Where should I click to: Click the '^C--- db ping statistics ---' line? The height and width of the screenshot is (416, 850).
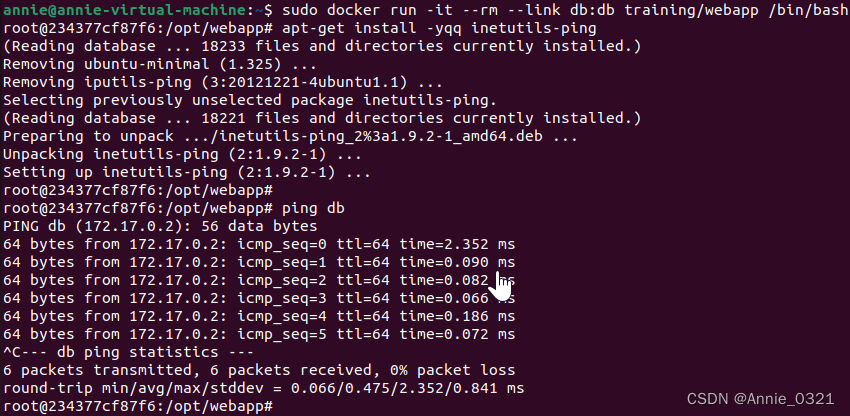click(x=128, y=352)
